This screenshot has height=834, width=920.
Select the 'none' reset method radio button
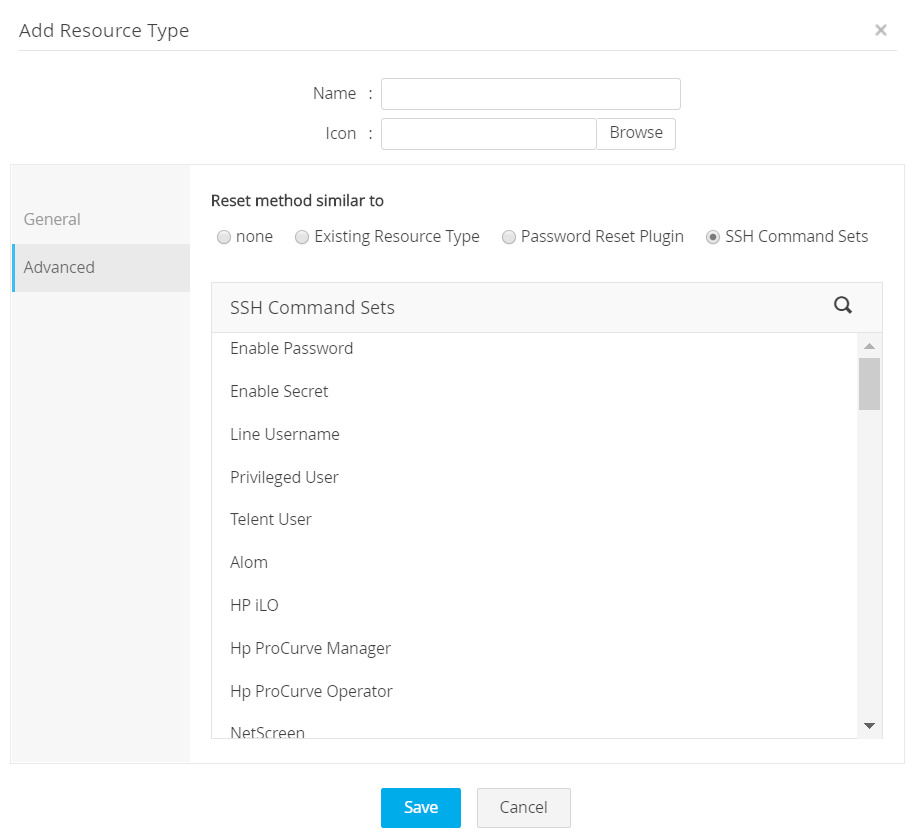pos(223,237)
